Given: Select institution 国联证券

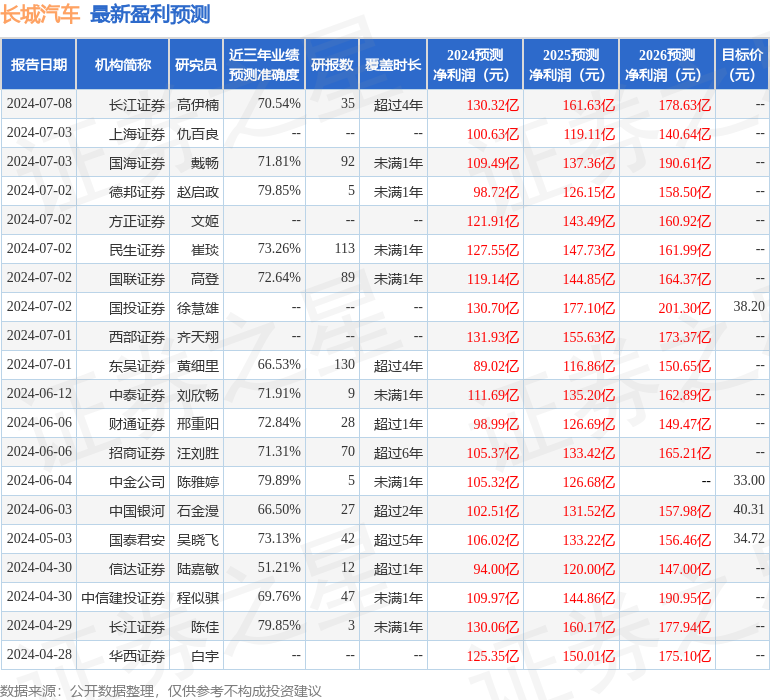Looking at the screenshot, I should [137, 279].
